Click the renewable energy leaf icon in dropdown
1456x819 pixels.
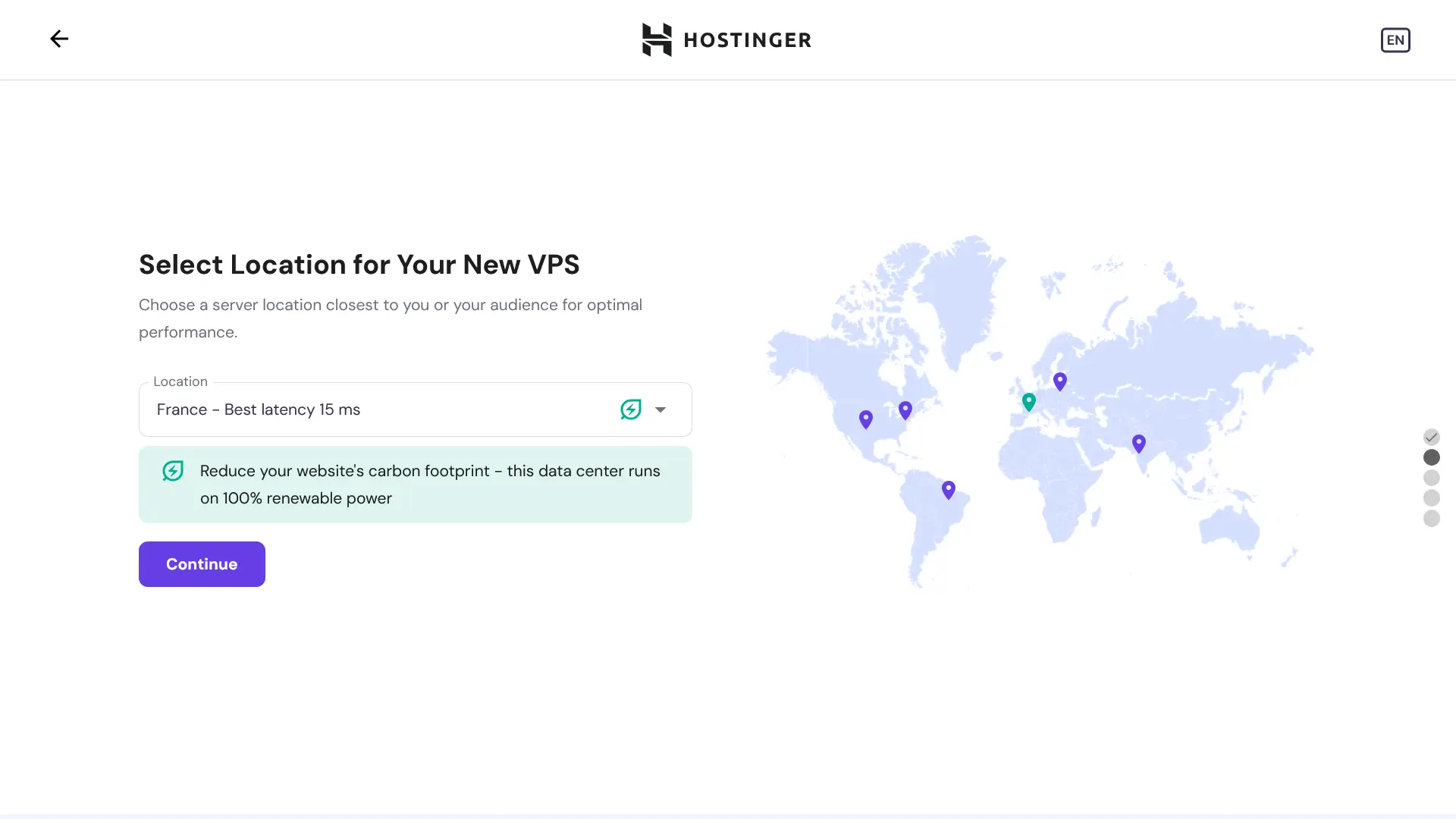630,409
